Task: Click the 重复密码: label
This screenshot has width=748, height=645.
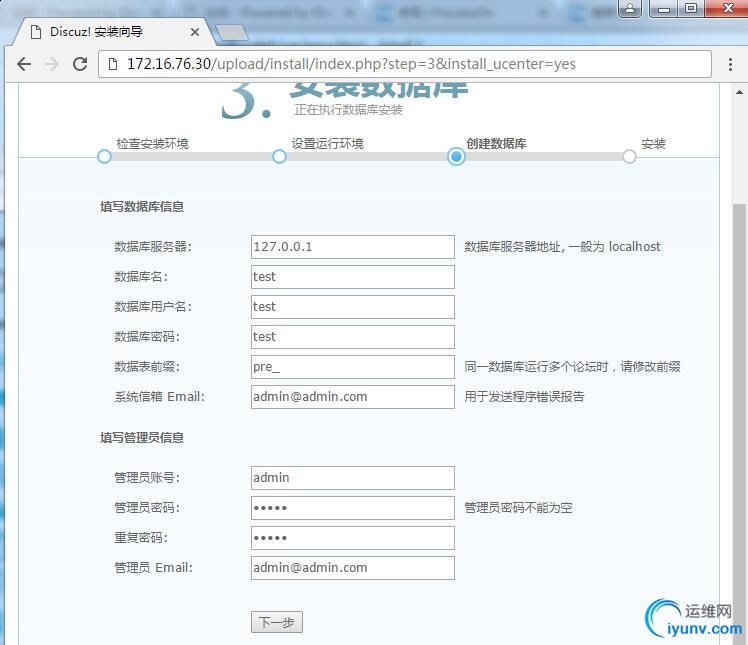Action: [x=141, y=538]
